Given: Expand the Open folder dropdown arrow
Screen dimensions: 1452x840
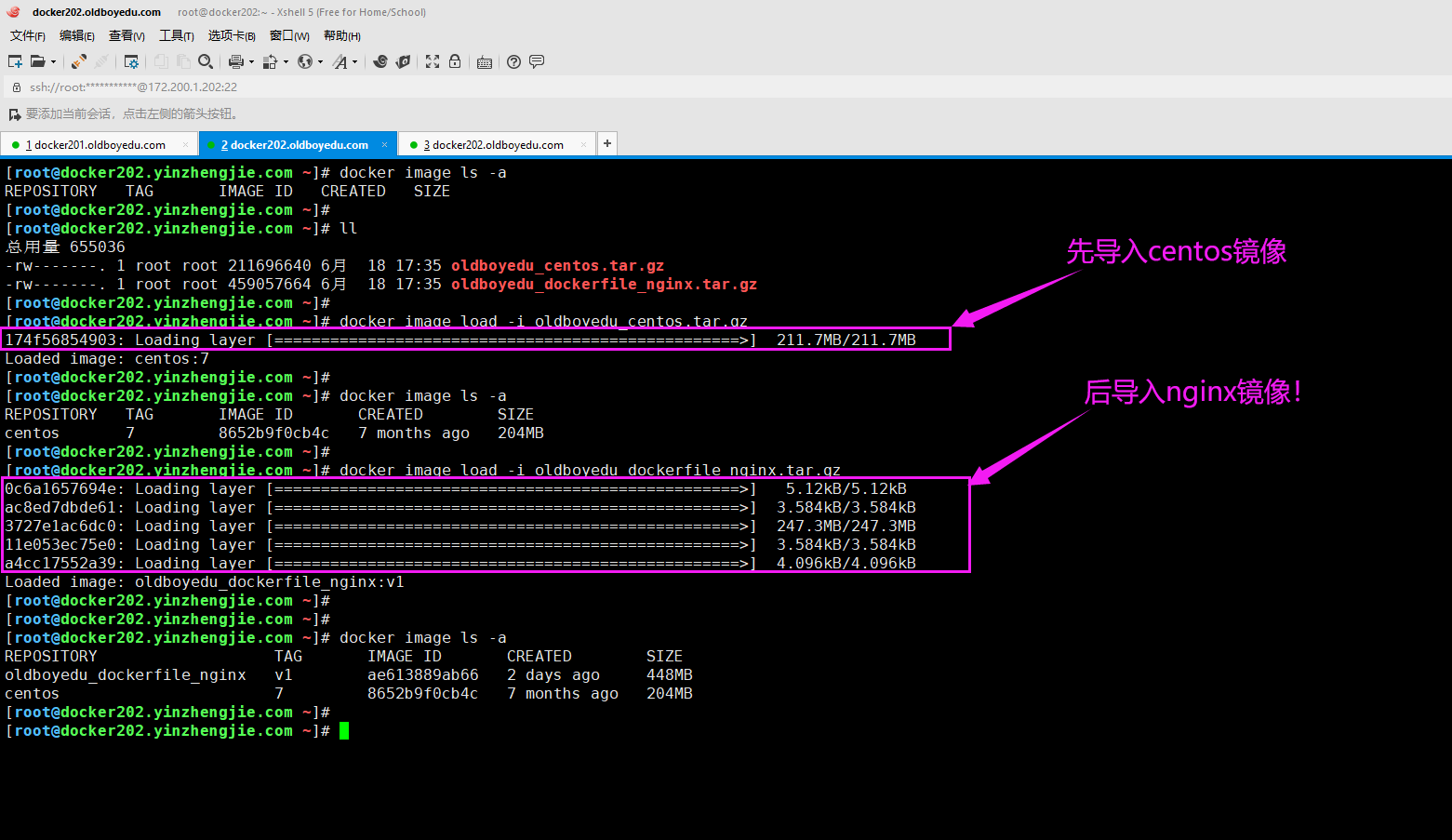Looking at the screenshot, I should 53,62.
